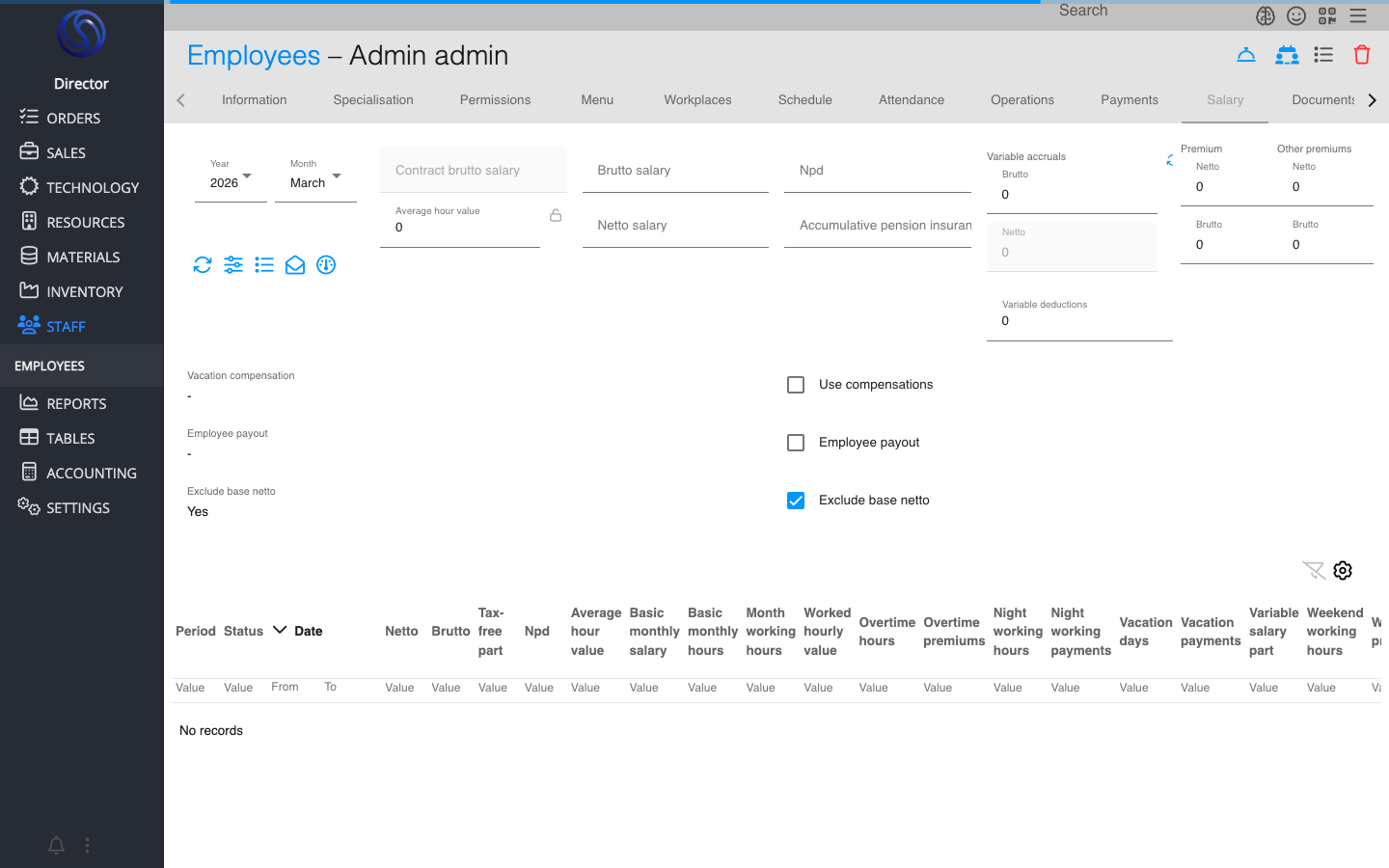The width and height of the screenshot is (1389, 868).
Task: Click the notification bell in the sidebar
Action: [x=57, y=846]
